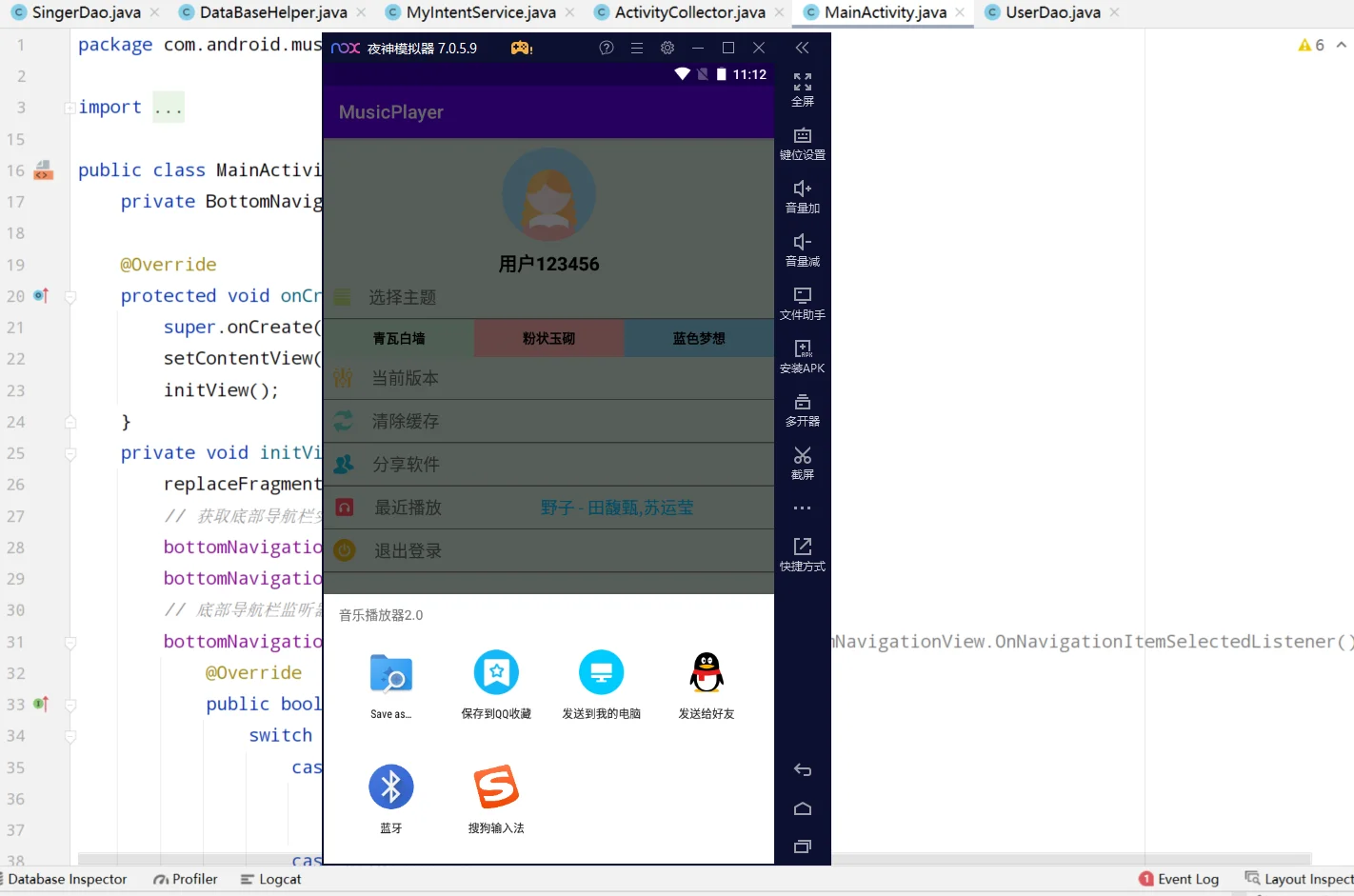Open the Event Log panel
This screenshot has height=896, width=1354.
pyautogui.click(x=1179, y=879)
